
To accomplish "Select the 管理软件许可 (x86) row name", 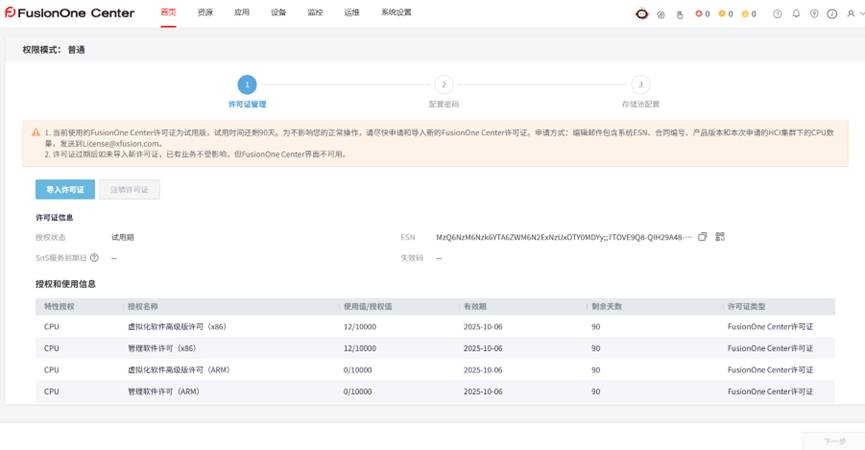I will tap(162, 348).
